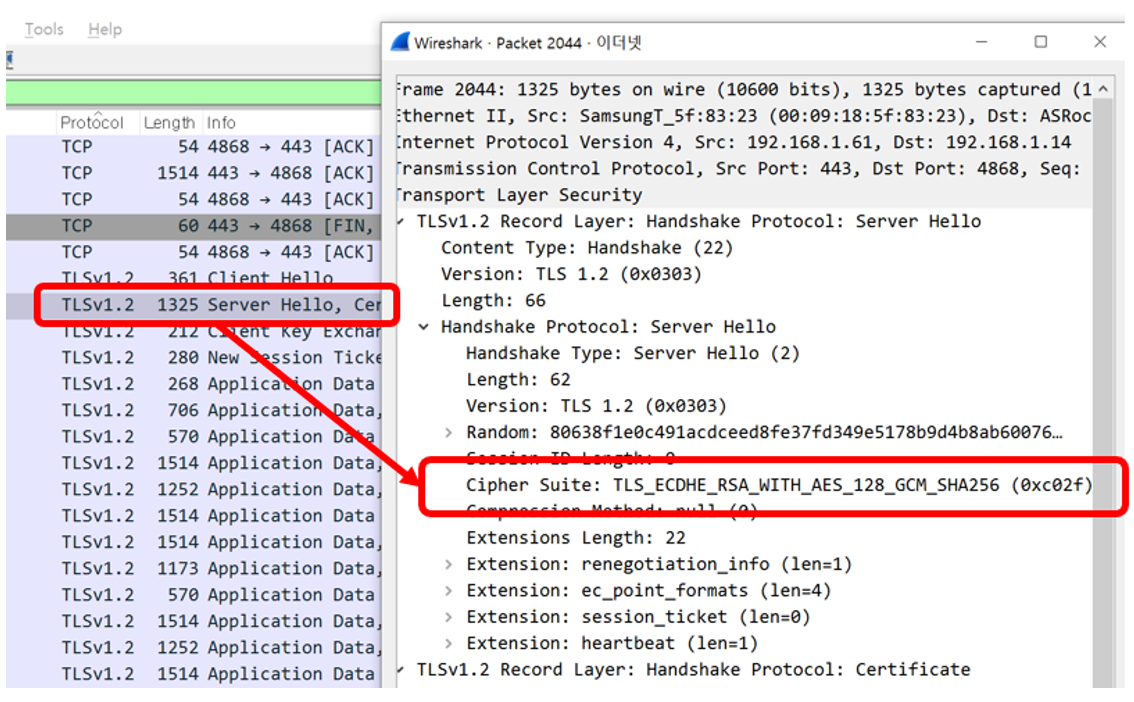The height and width of the screenshot is (702, 1134).
Task: Collapse the Handshake Protocol: Server Hello node
Action: coord(424,326)
